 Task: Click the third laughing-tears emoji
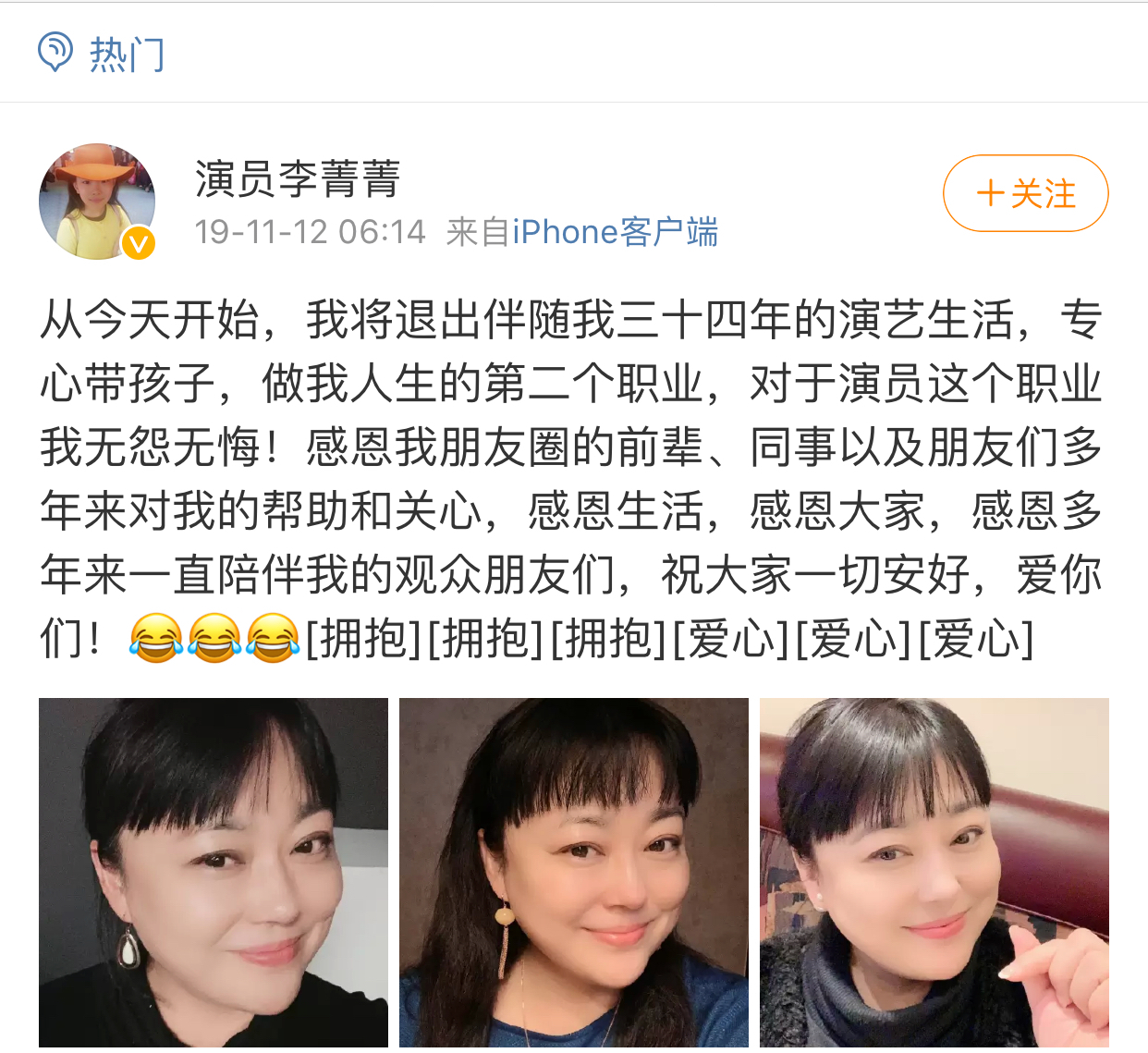coord(272,638)
